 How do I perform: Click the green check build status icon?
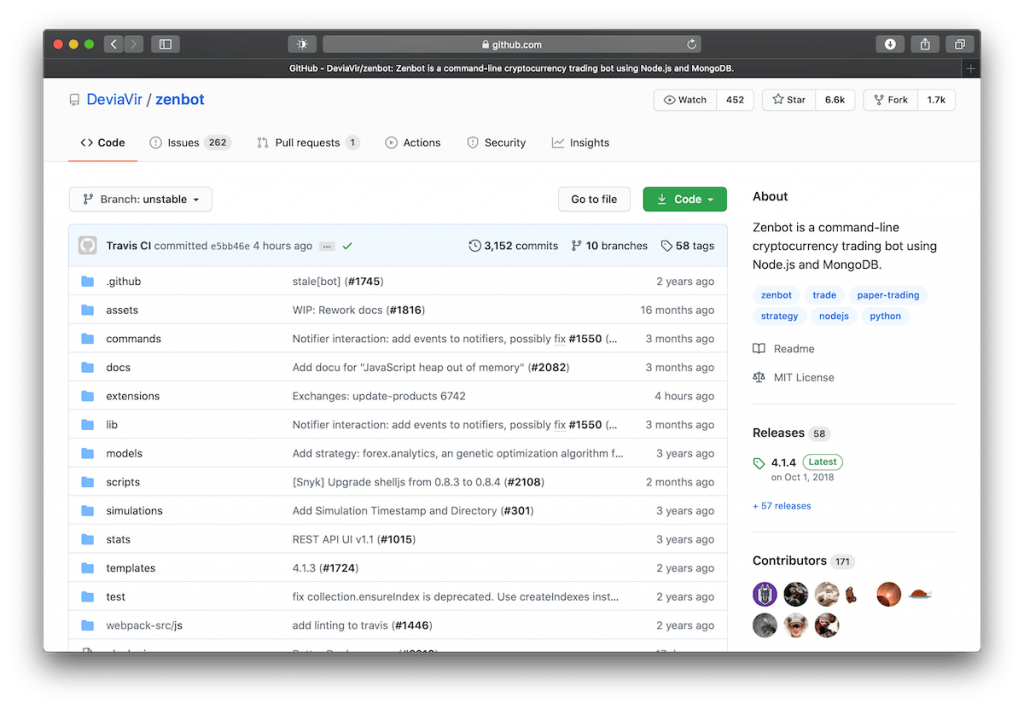347,246
